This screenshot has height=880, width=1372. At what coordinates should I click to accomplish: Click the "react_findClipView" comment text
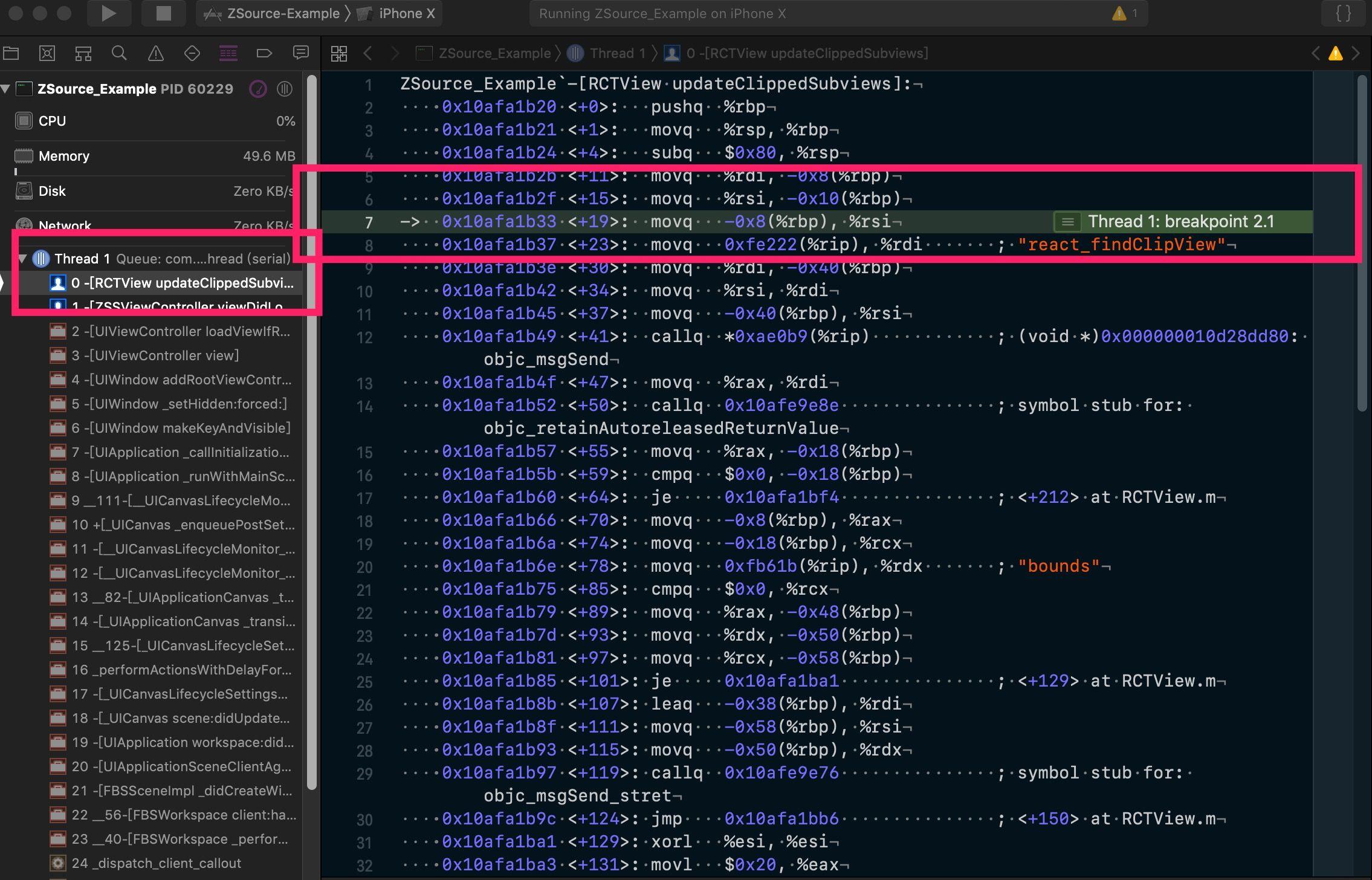1121,245
